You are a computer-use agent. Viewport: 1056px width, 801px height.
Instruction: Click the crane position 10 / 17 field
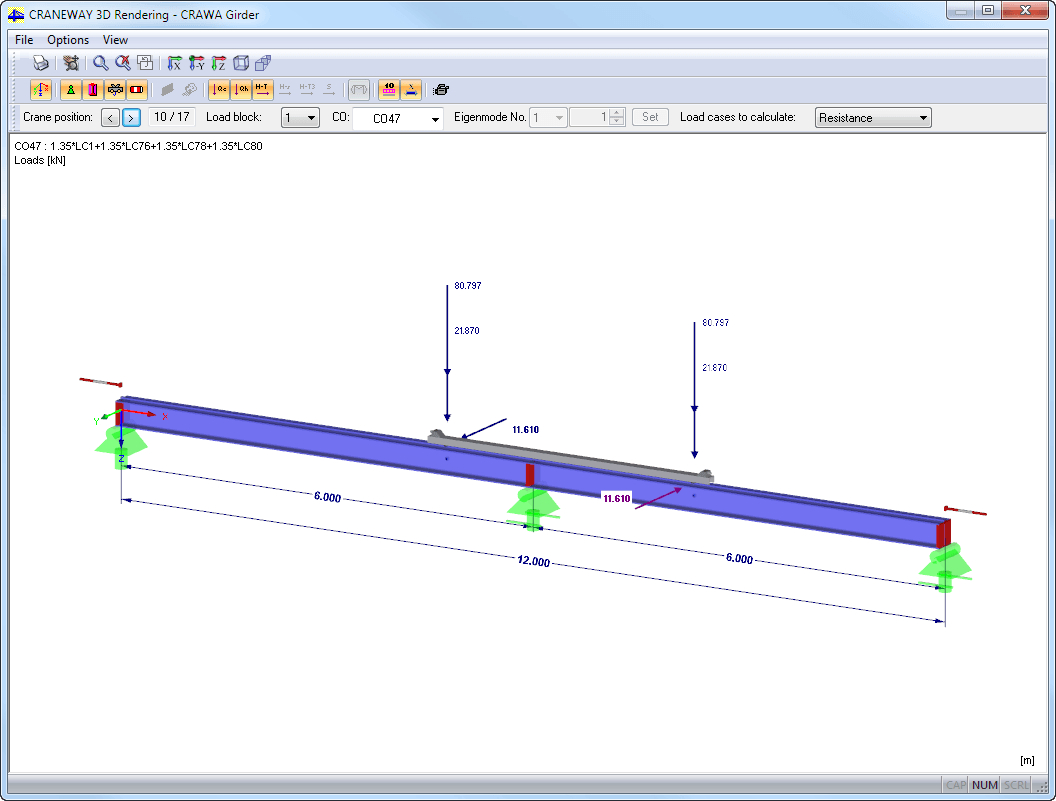pyautogui.click(x=171, y=117)
